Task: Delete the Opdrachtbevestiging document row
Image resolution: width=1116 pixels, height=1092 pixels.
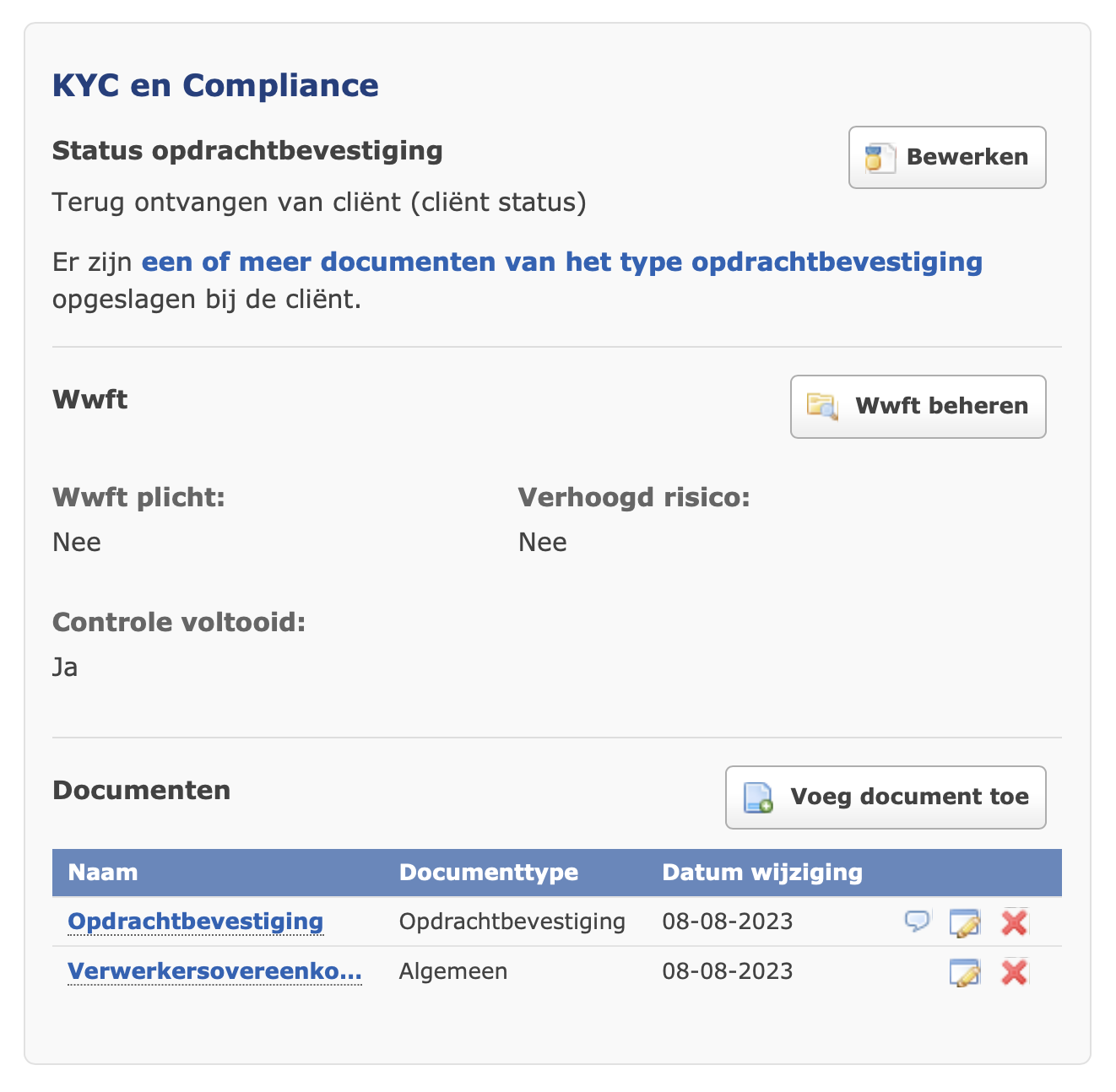Action: point(1014,922)
